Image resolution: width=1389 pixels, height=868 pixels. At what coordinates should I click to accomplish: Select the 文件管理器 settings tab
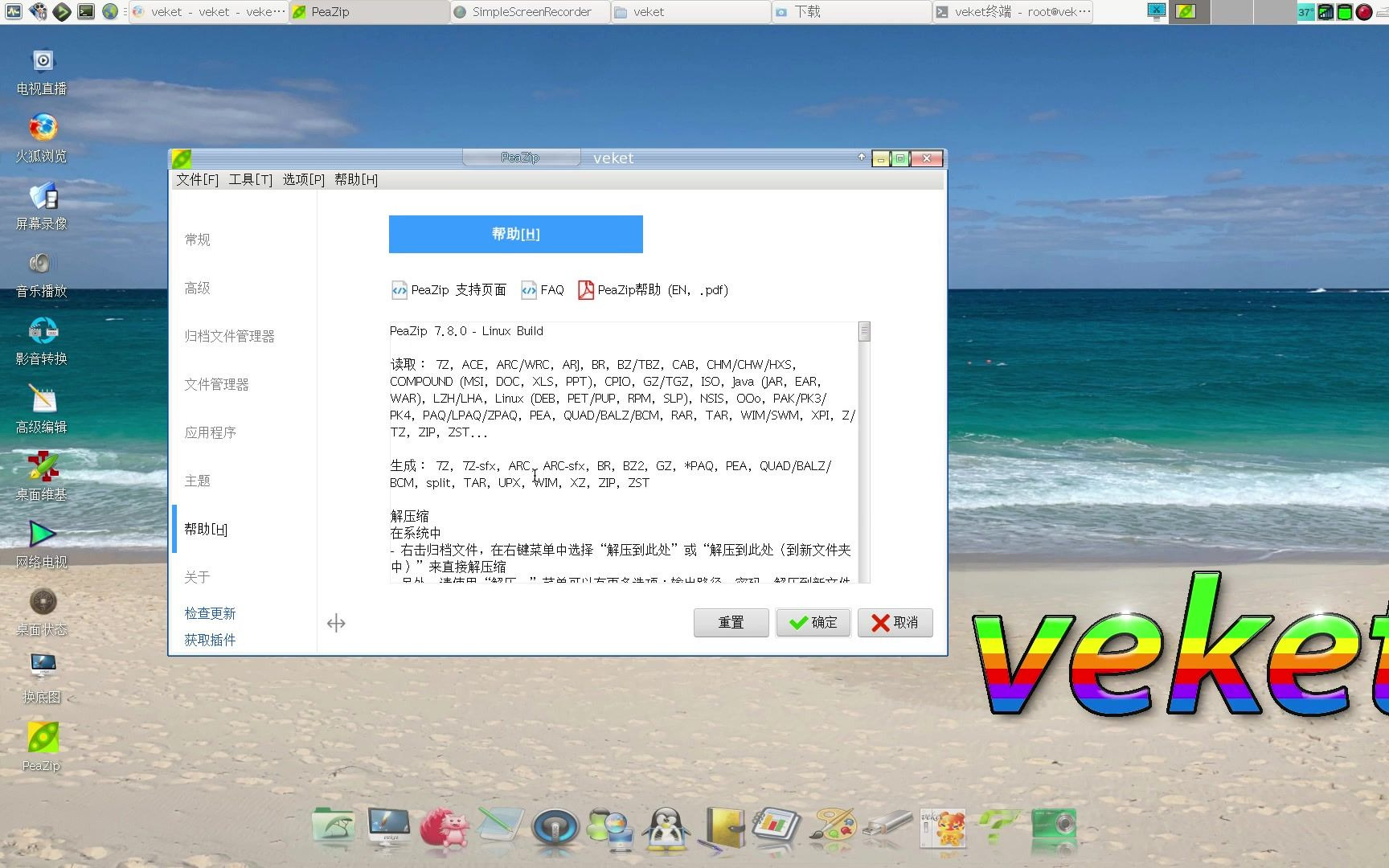pyautogui.click(x=217, y=384)
